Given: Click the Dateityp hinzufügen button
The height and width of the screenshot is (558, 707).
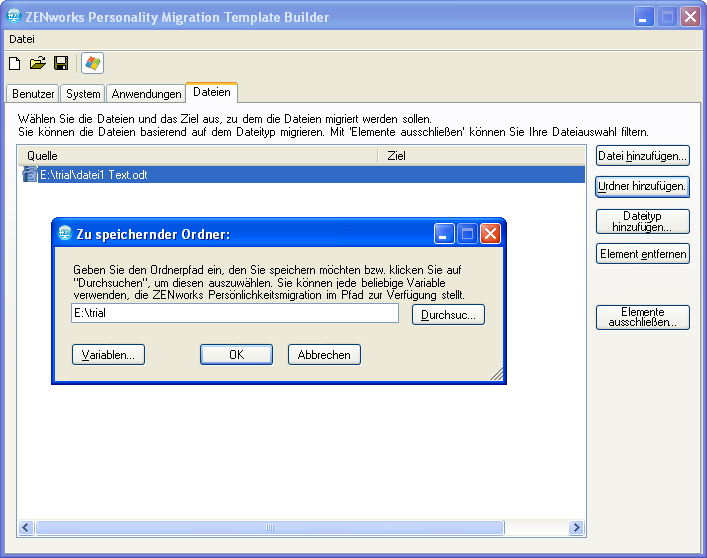Looking at the screenshot, I should click(643, 221).
